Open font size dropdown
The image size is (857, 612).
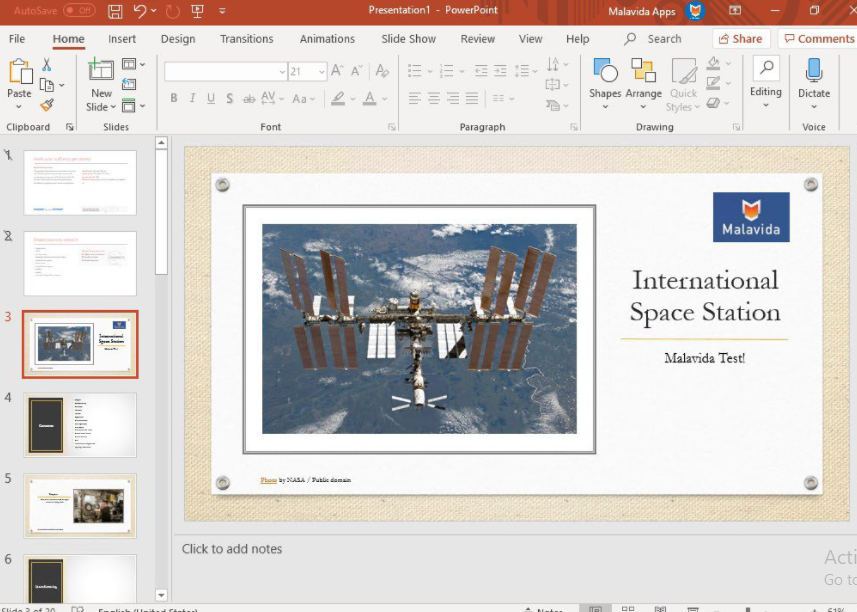click(x=321, y=72)
